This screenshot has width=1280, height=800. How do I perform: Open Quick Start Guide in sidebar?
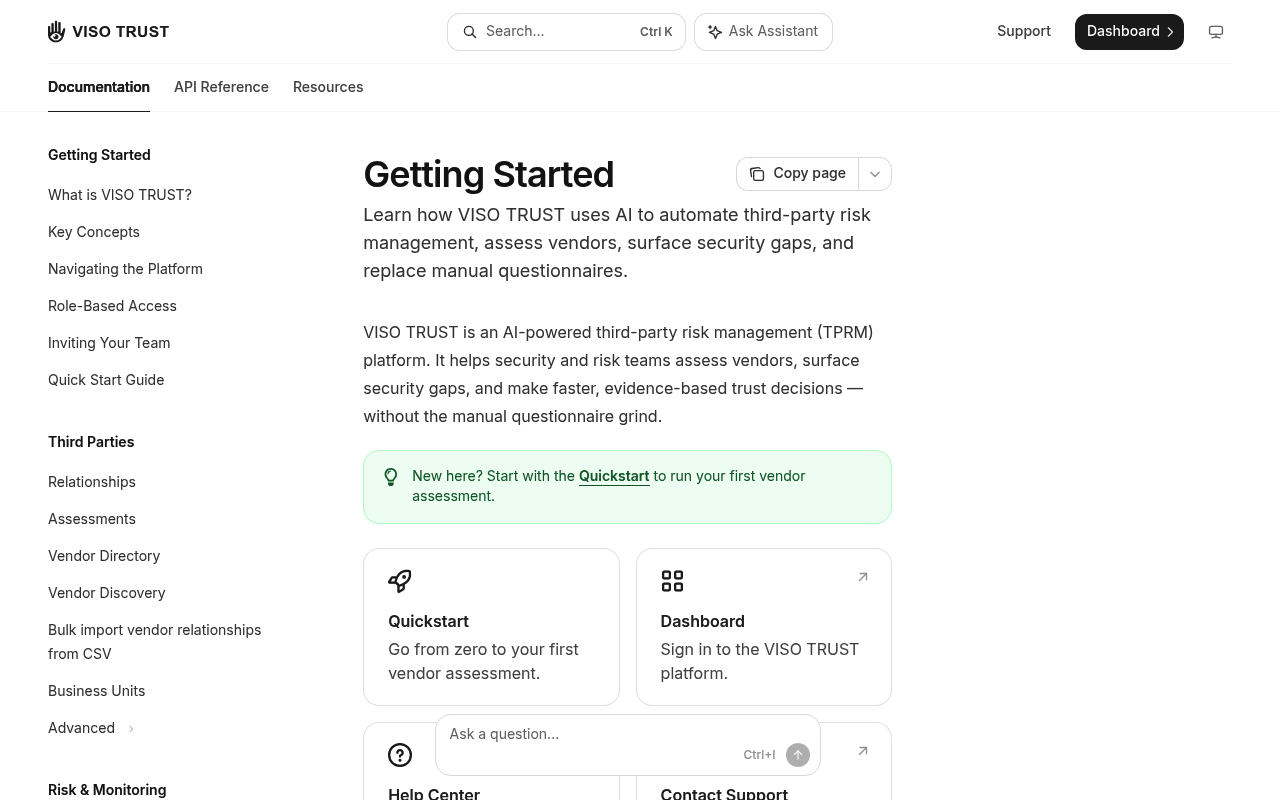point(106,380)
